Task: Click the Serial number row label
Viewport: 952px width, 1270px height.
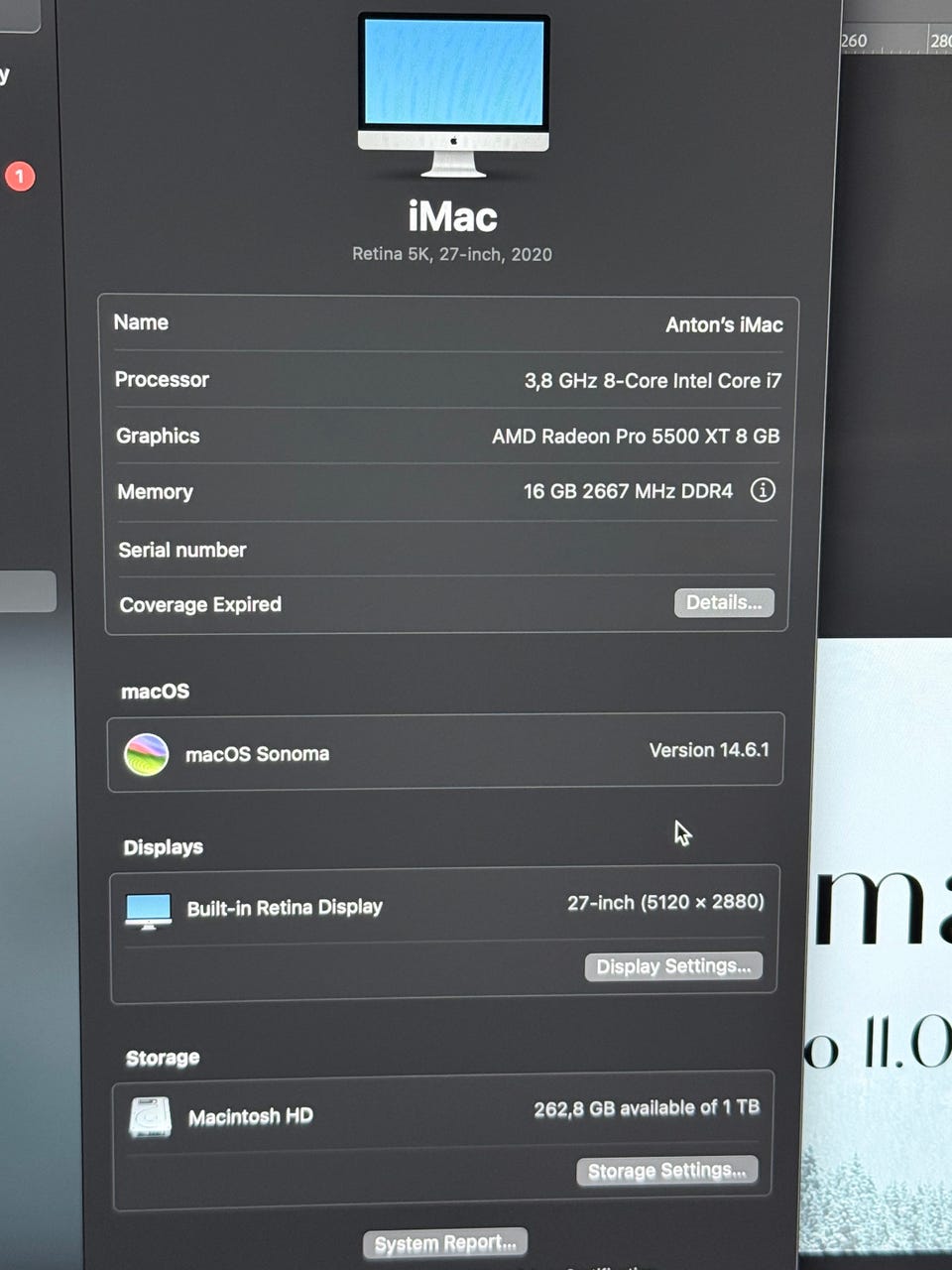Action: pos(182,550)
